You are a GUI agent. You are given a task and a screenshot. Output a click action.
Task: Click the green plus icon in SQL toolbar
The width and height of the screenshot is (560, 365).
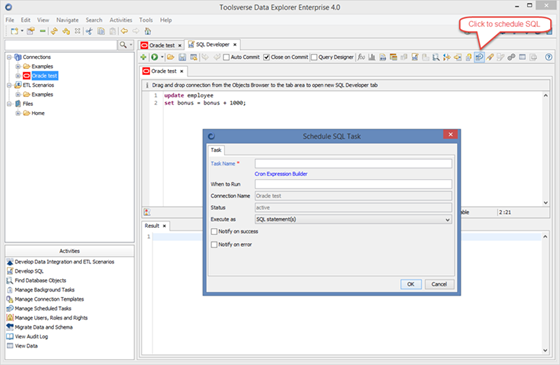click(x=143, y=57)
